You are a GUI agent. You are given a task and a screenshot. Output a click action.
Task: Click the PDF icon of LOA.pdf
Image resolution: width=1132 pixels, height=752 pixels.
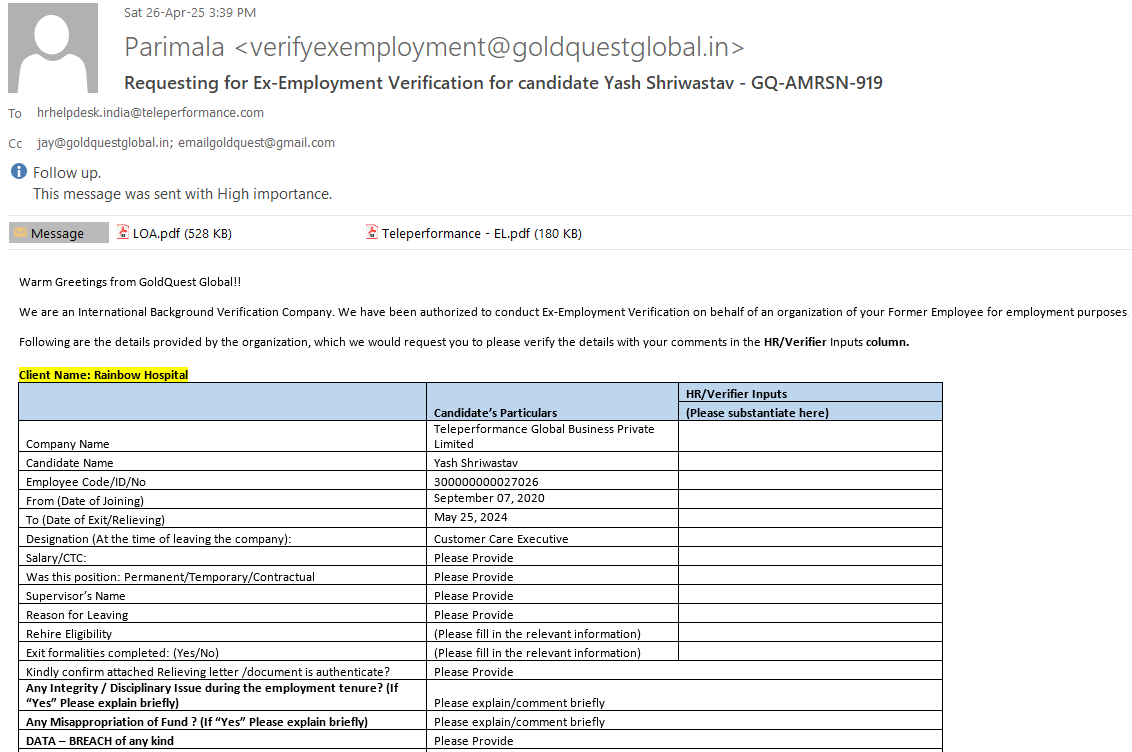click(x=124, y=233)
